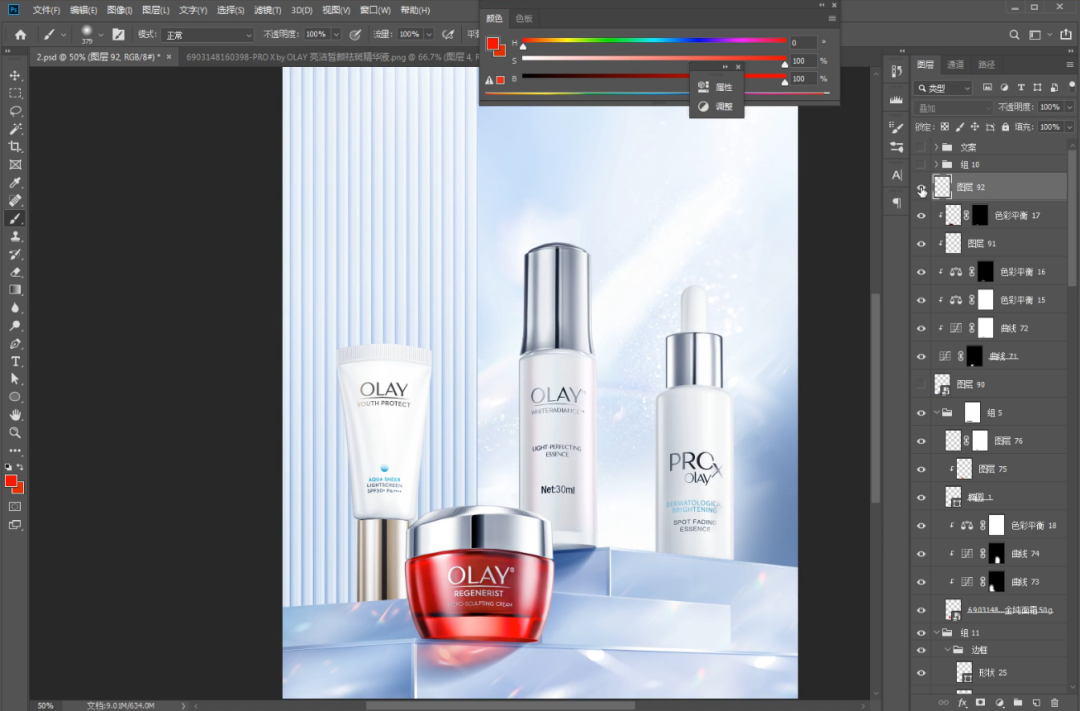Select the Crop tool
The width and height of the screenshot is (1080, 711).
[15, 147]
